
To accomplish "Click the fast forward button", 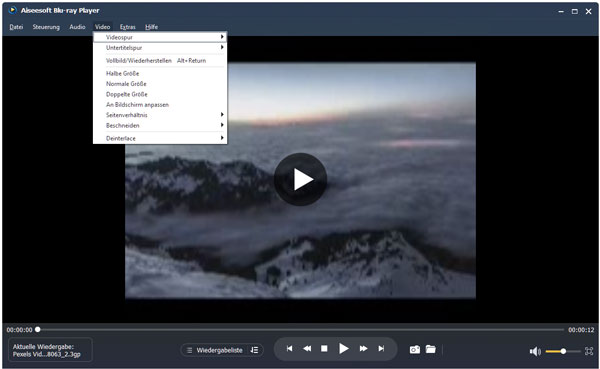I will click(363, 349).
